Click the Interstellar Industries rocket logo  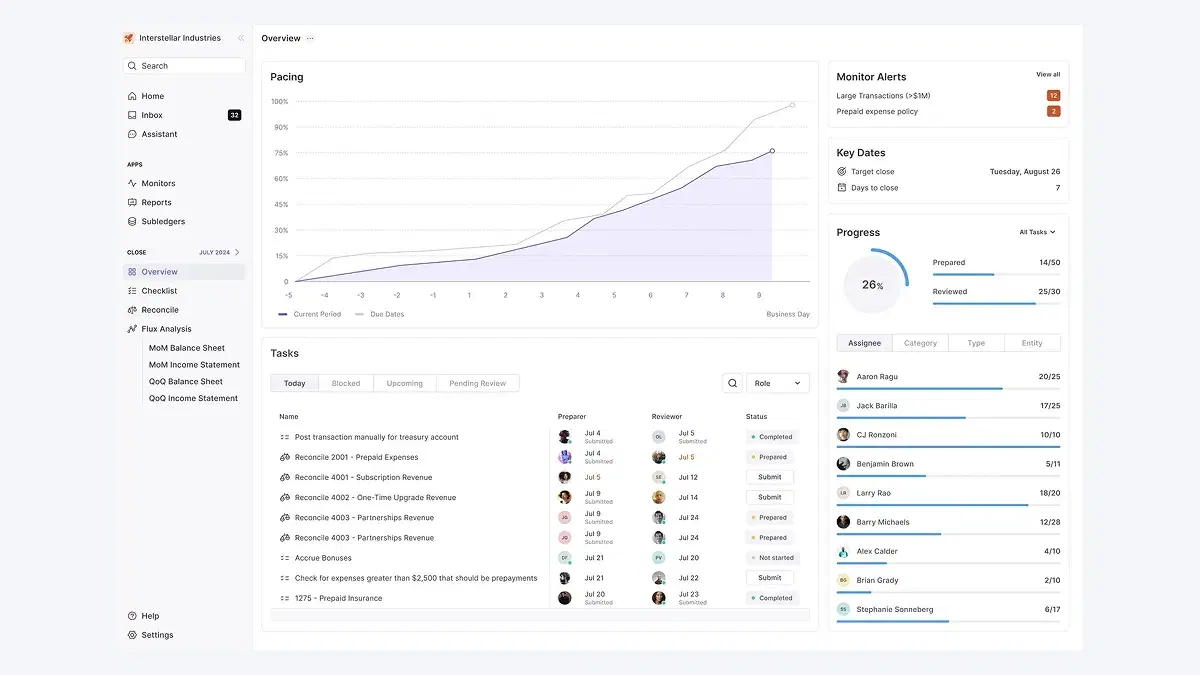click(128, 38)
